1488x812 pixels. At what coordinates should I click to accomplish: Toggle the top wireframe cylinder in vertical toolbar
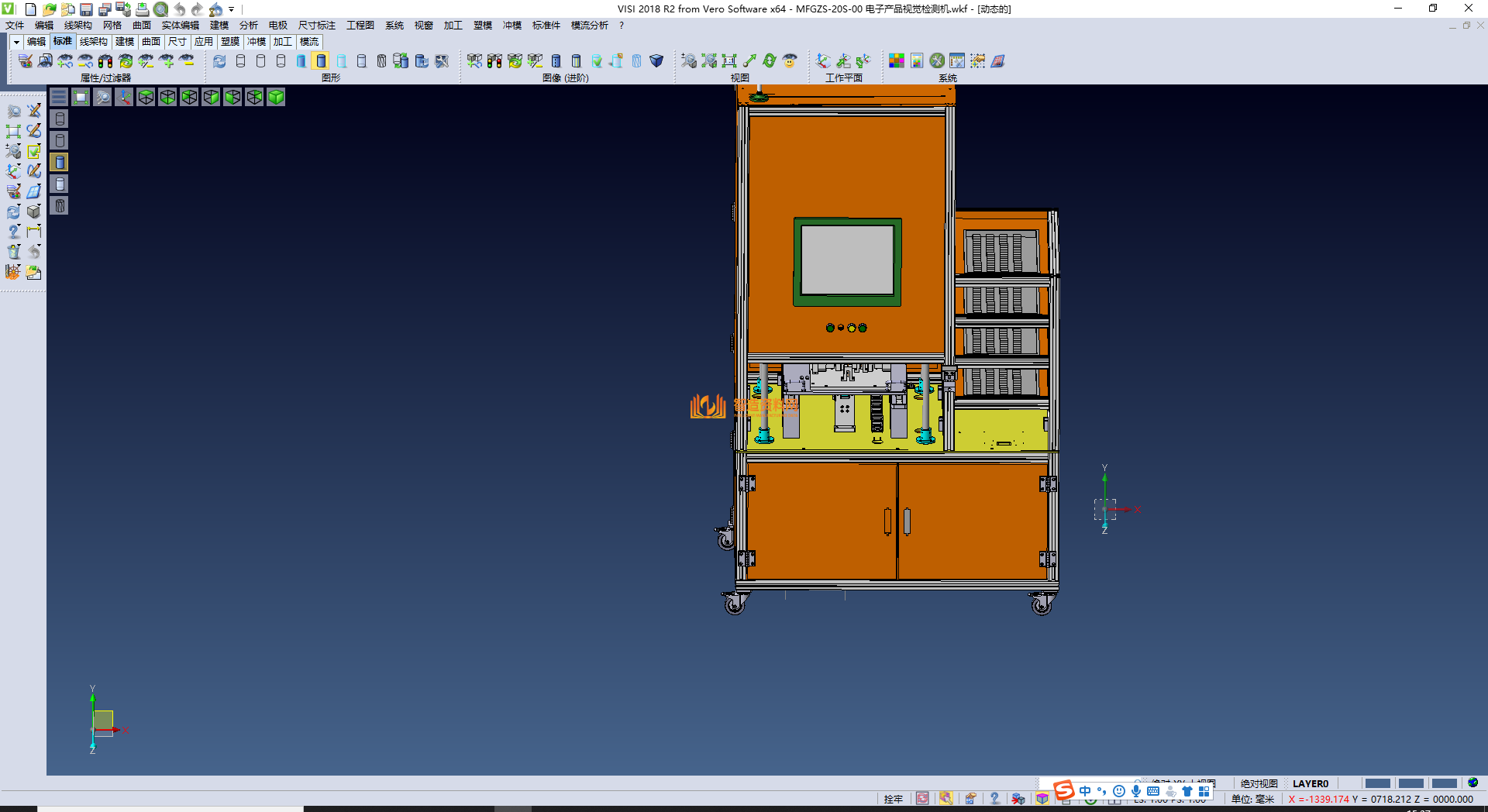click(x=60, y=119)
